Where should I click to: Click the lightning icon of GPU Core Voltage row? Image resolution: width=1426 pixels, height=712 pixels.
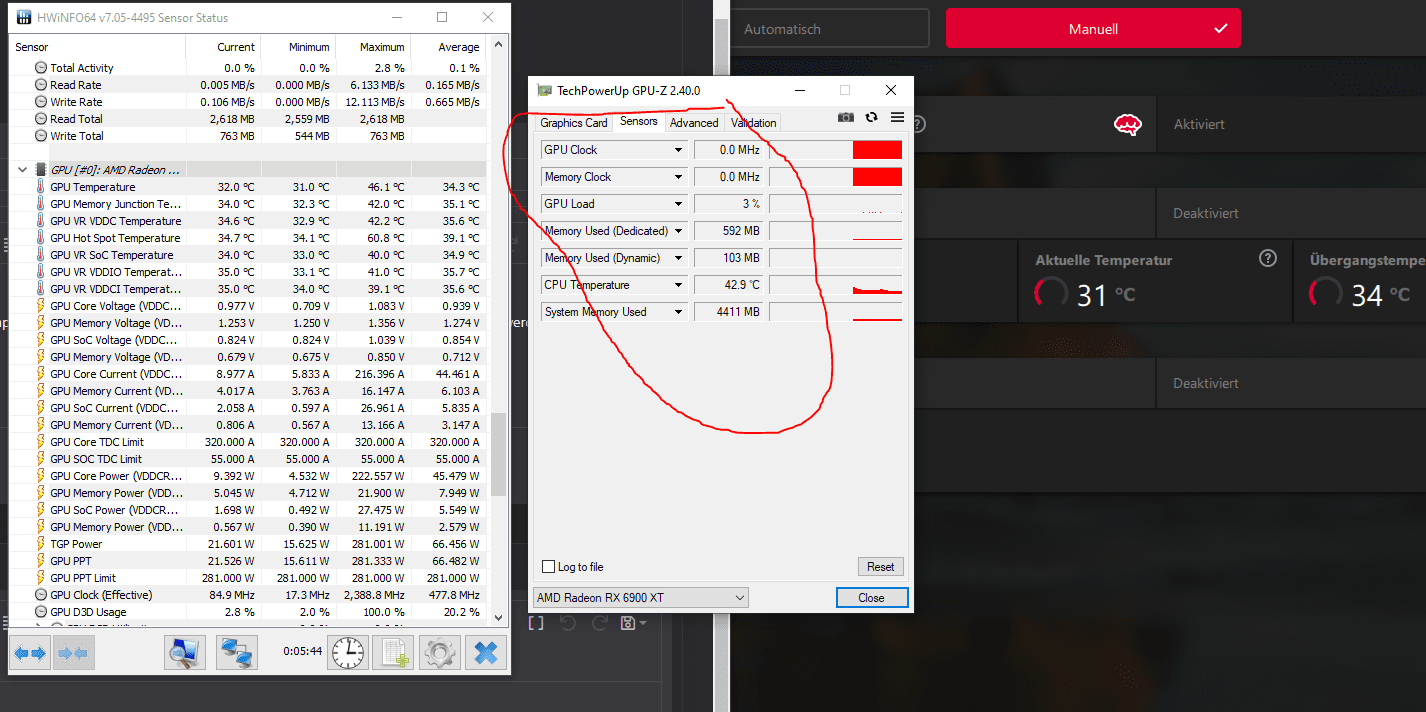coord(40,306)
